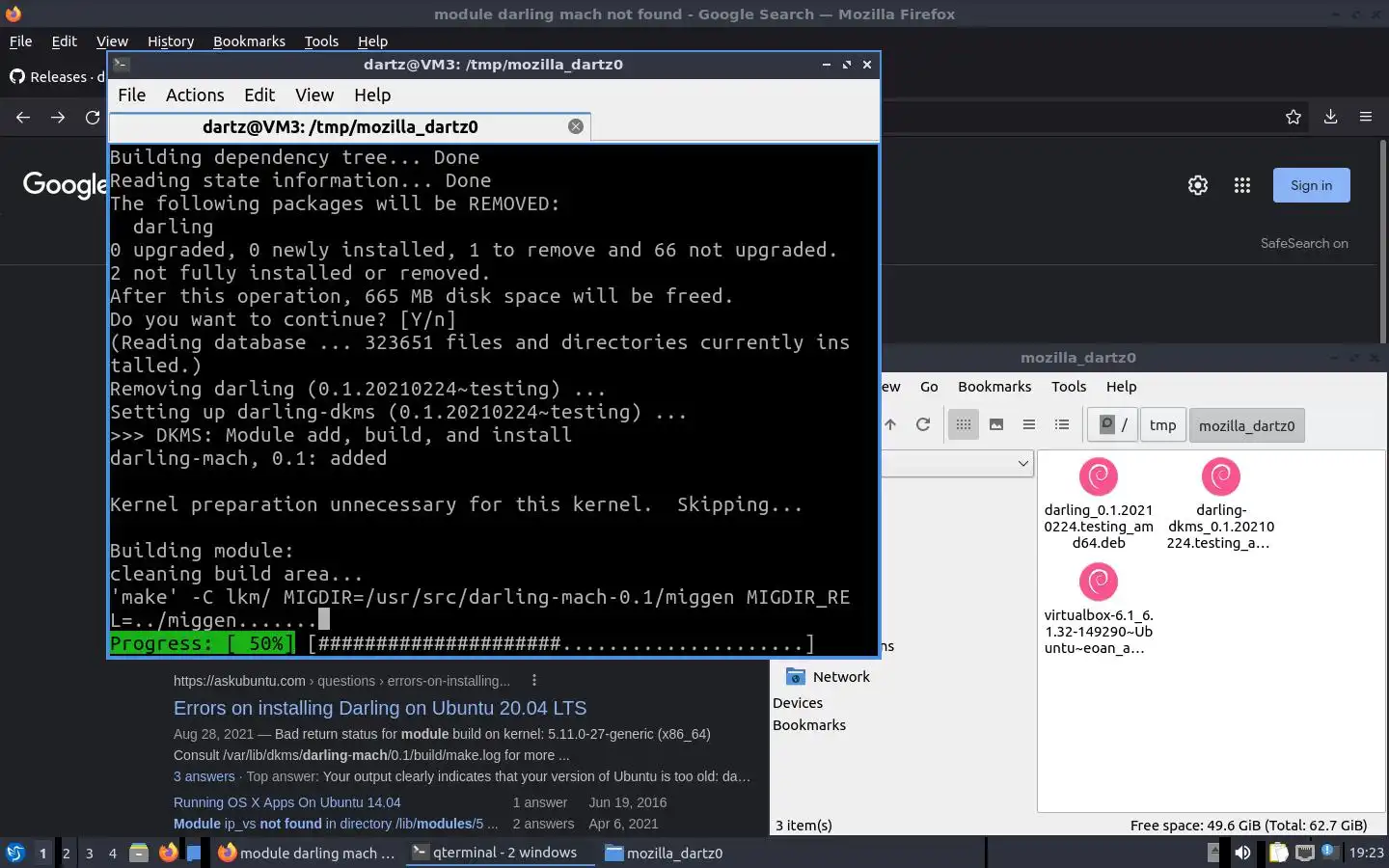The image size is (1389, 868).
Task: Open file manager Help menu
Action: click(1121, 386)
